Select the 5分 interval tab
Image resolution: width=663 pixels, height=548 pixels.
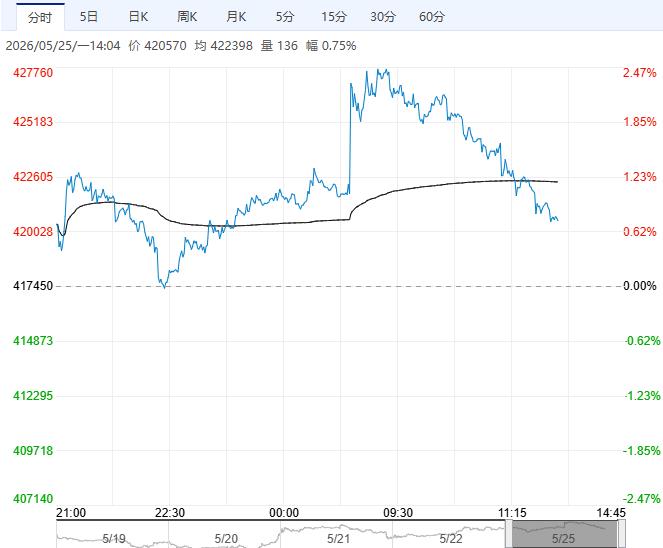pyautogui.click(x=285, y=17)
